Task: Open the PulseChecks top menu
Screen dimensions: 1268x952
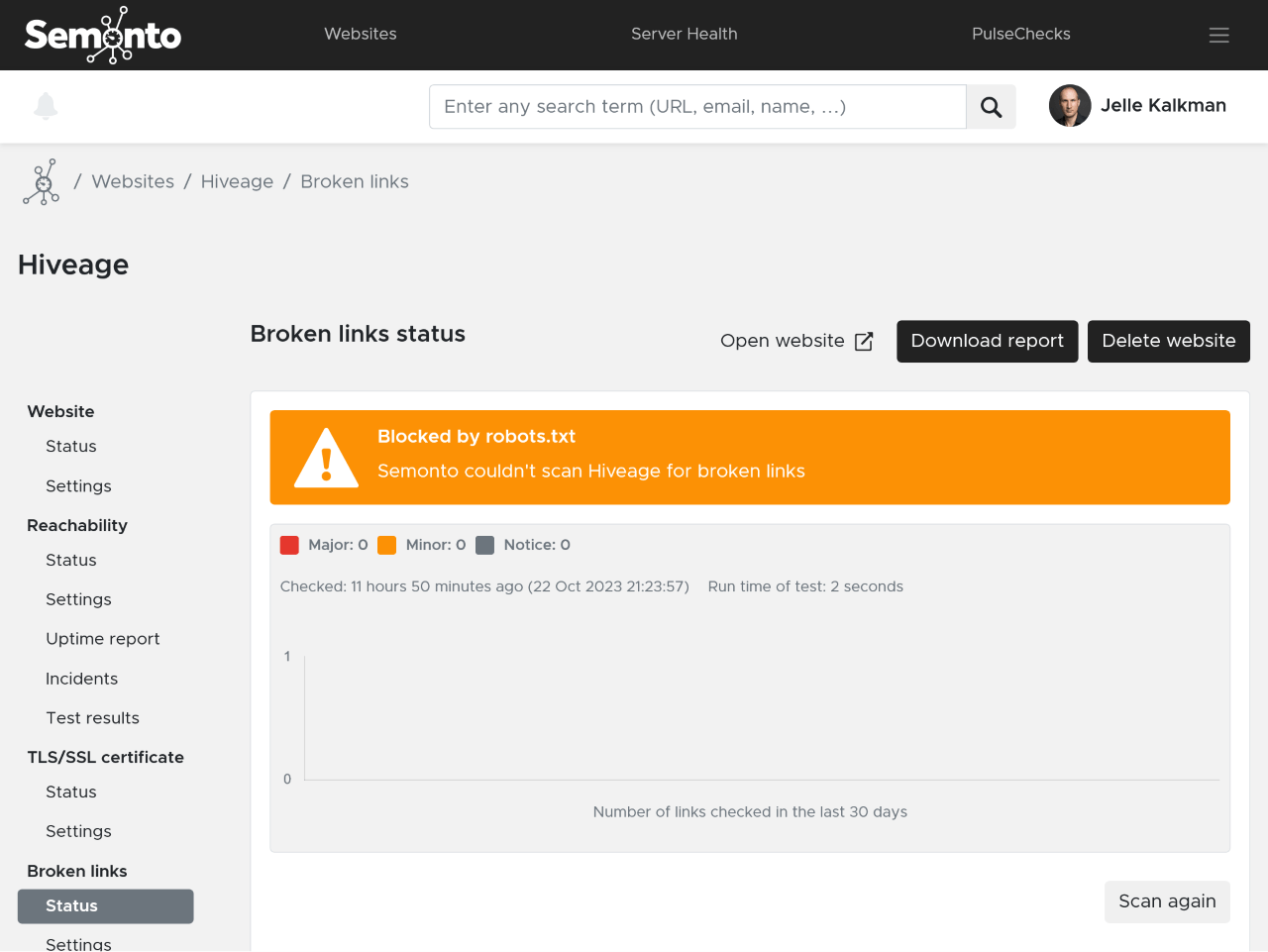Action: 1021,34
